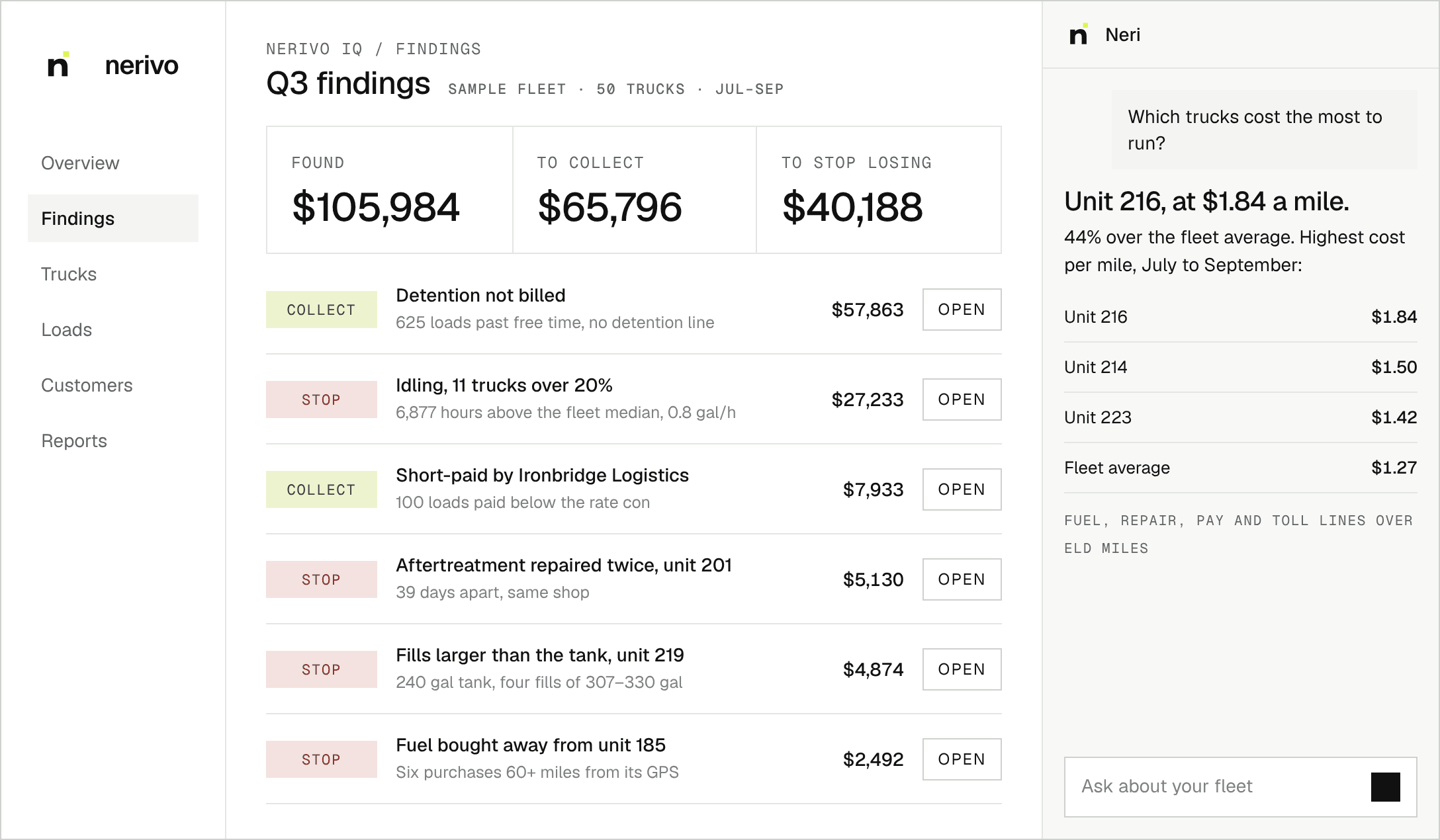Open the Idling 11 trucks finding
1440x840 pixels.
tap(962, 399)
